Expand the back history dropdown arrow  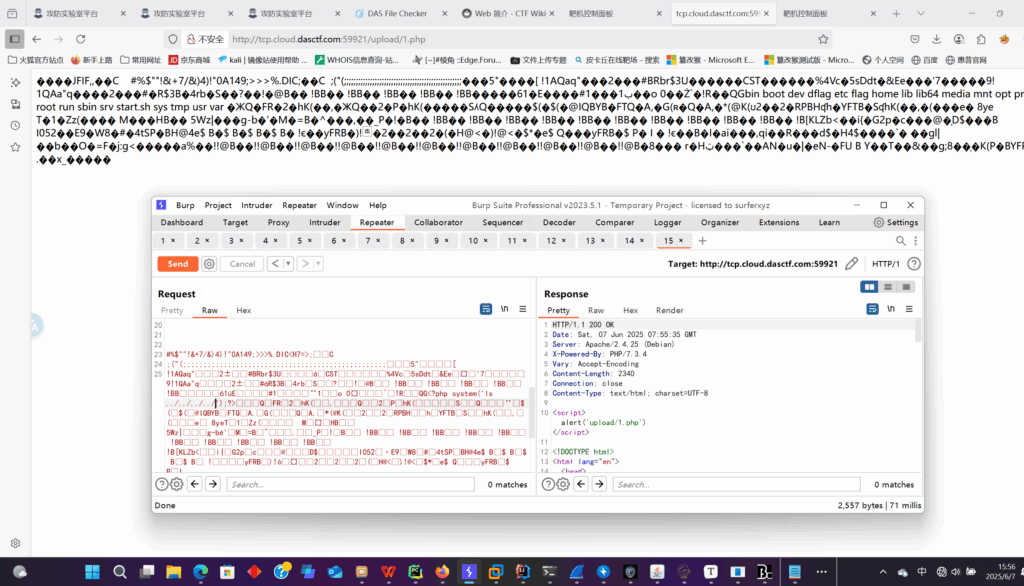(x=288, y=264)
